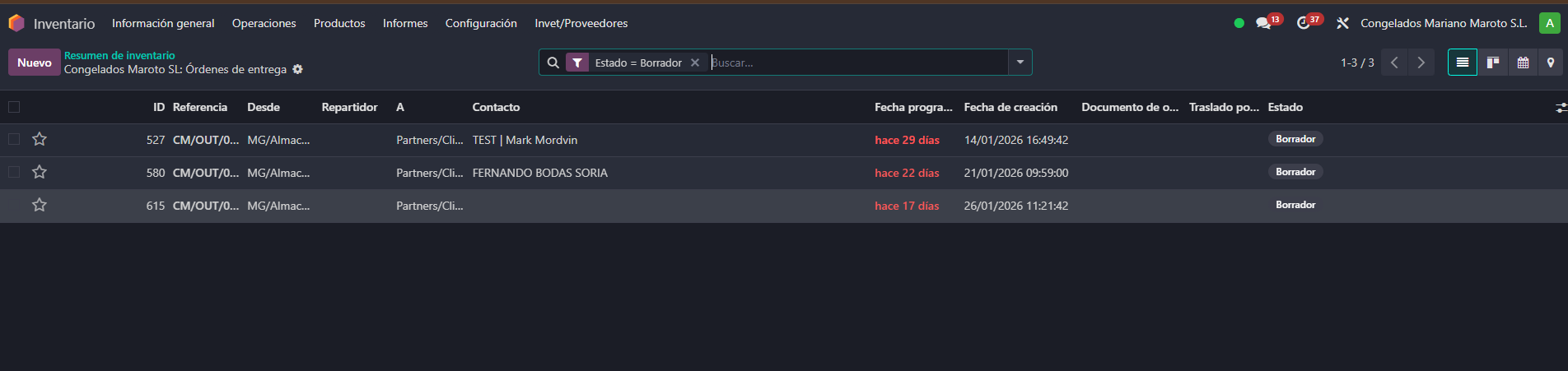Open the Congelados Mariano Maroto S.L. company switcher
This screenshot has width=1568, height=371.
tap(1444, 23)
